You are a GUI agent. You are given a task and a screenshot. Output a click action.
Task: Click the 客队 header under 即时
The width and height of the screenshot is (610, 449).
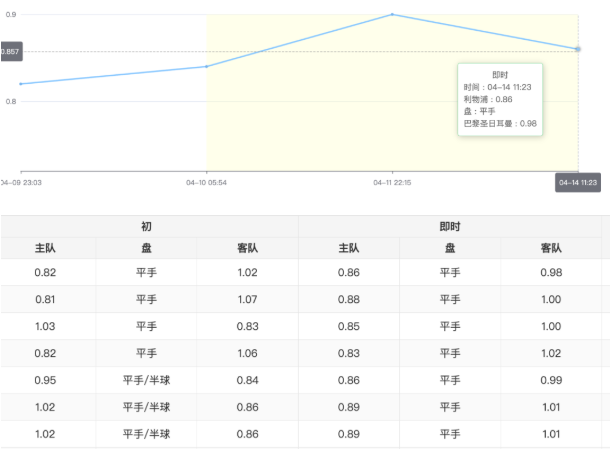(x=552, y=248)
